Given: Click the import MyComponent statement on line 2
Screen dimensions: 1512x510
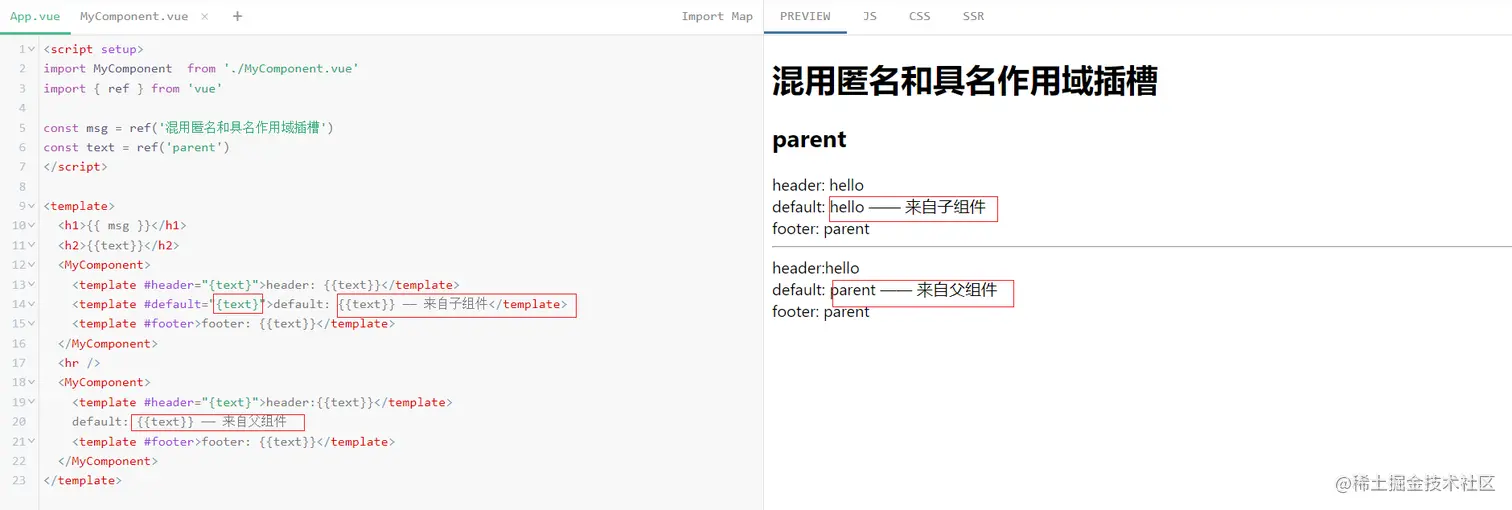Looking at the screenshot, I should (x=201, y=68).
